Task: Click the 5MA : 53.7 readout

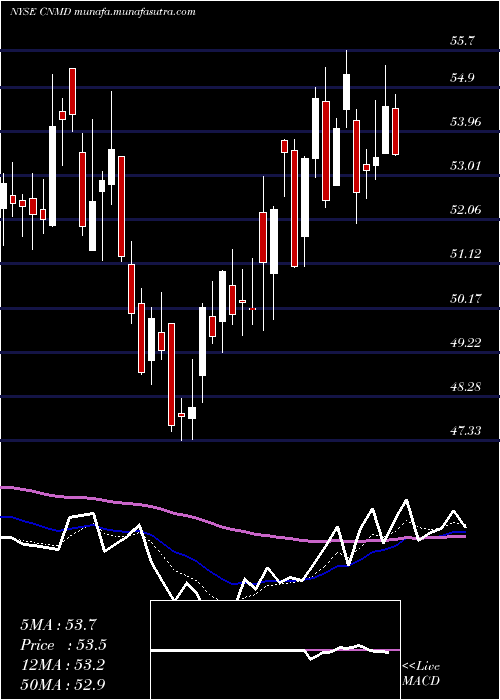Action: pos(58,625)
